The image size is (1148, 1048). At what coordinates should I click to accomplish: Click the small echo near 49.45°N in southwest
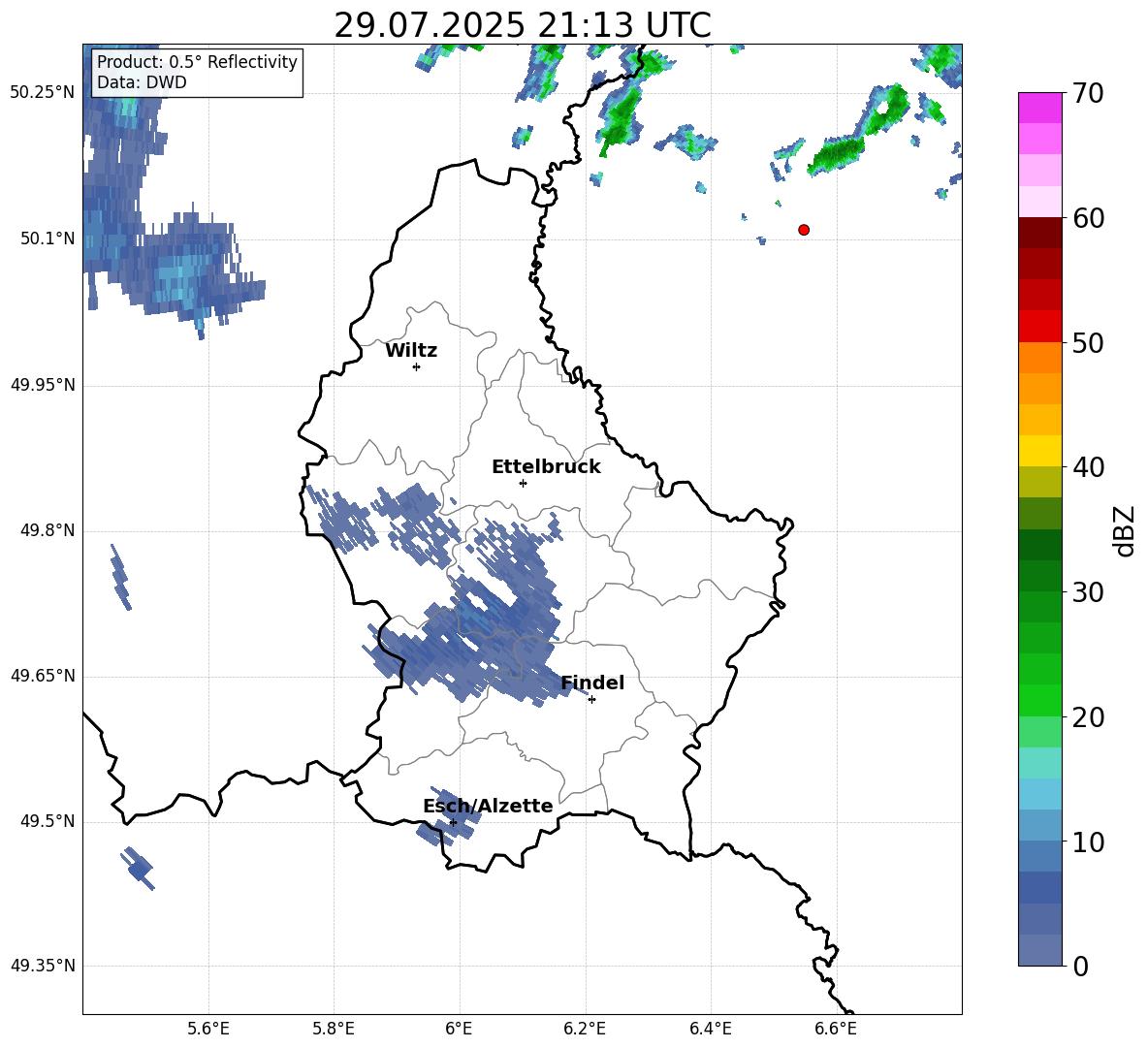click(x=138, y=869)
